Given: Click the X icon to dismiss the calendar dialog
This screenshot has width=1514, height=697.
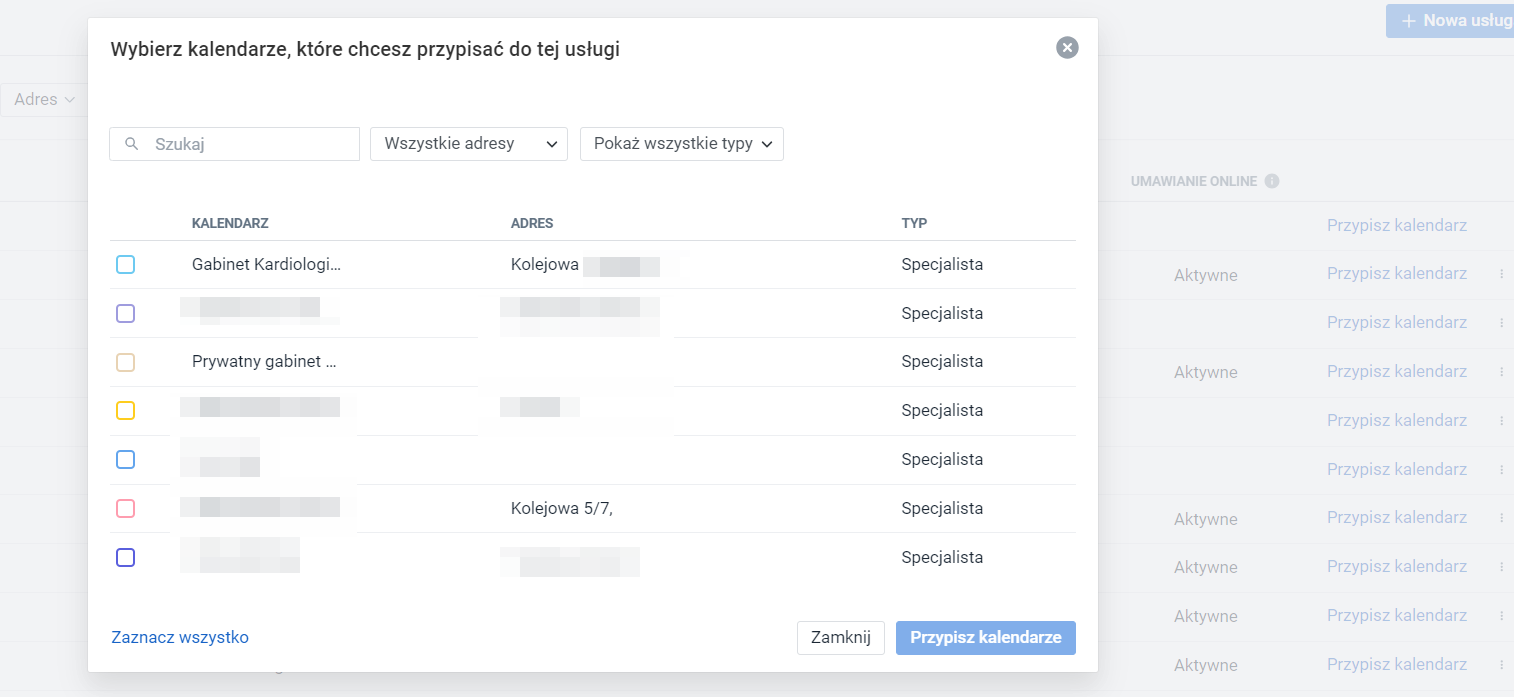Looking at the screenshot, I should click(1066, 47).
